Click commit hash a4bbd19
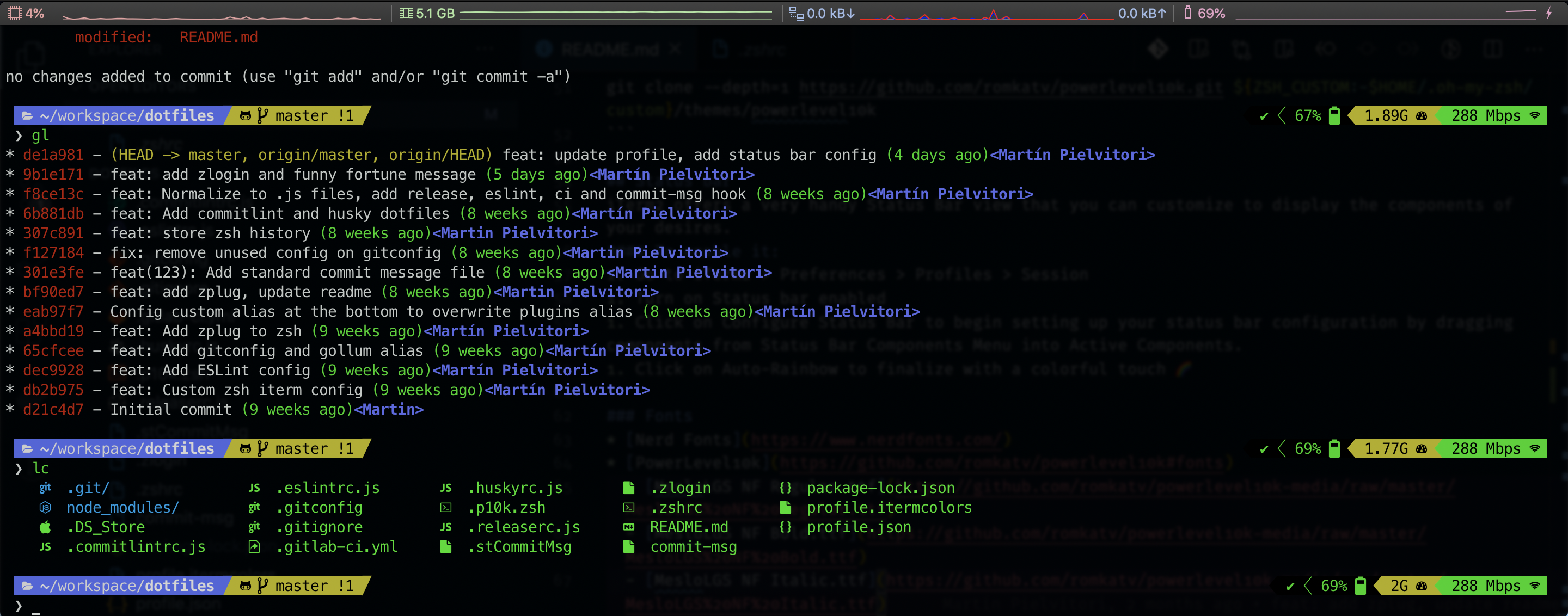The image size is (1568, 616). pyautogui.click(x=53, y=331)
